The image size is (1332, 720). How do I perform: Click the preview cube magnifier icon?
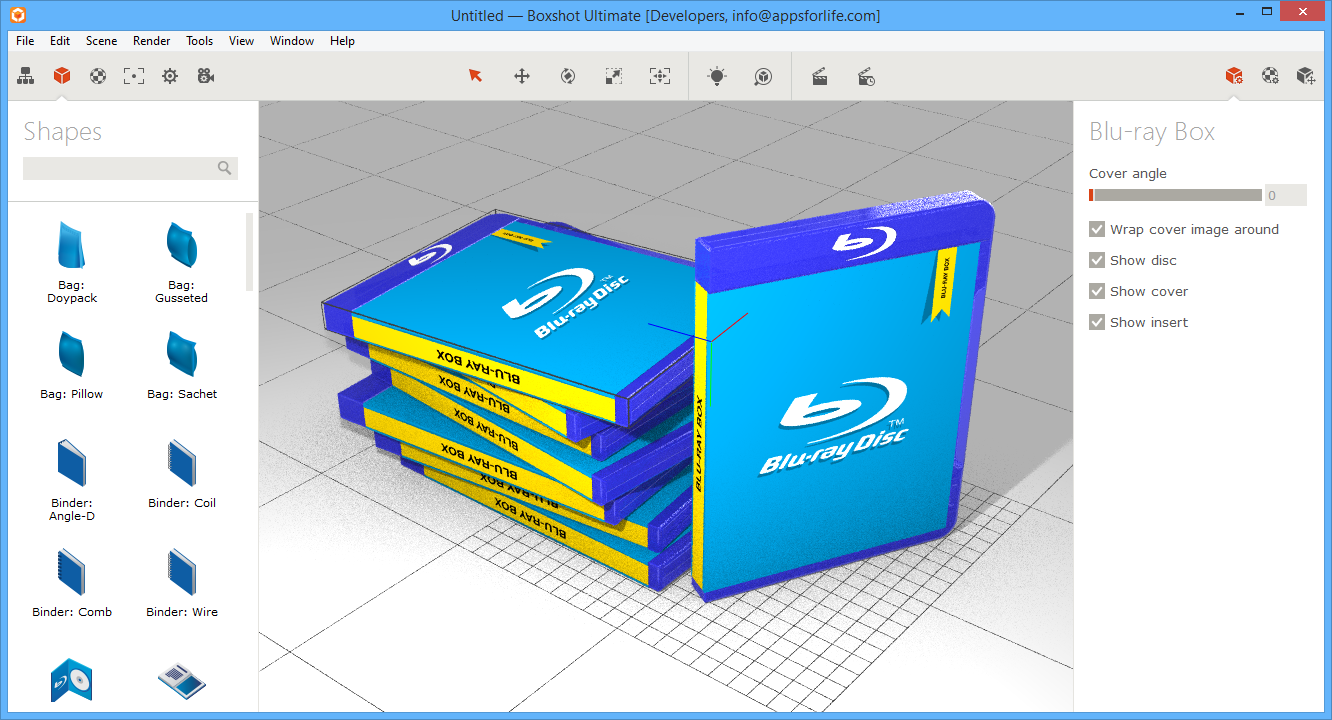(763, 76)
